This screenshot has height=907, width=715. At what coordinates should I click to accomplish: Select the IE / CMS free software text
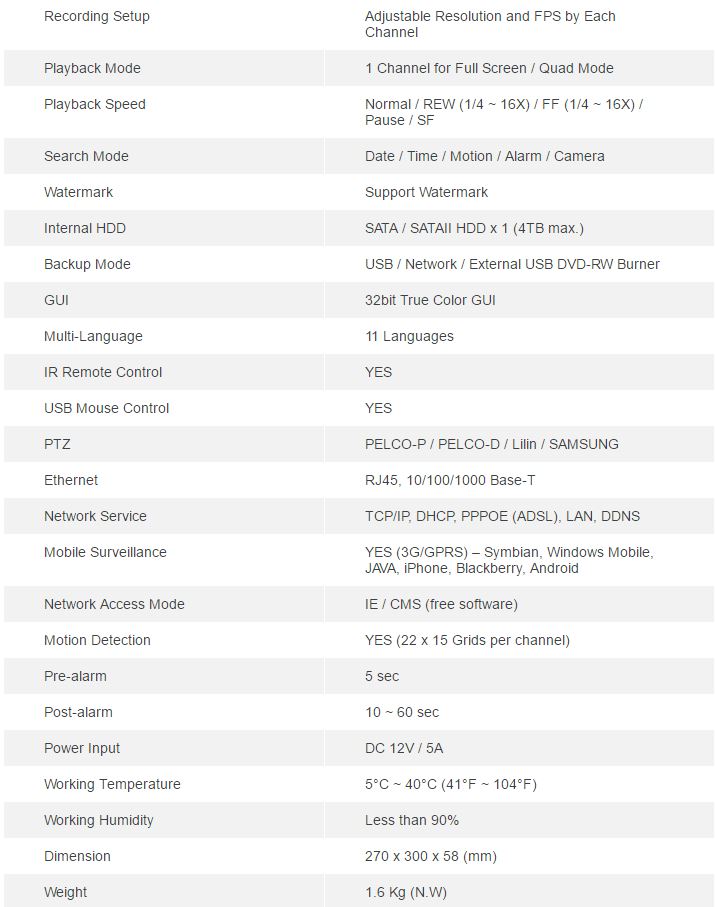[441, 604]
